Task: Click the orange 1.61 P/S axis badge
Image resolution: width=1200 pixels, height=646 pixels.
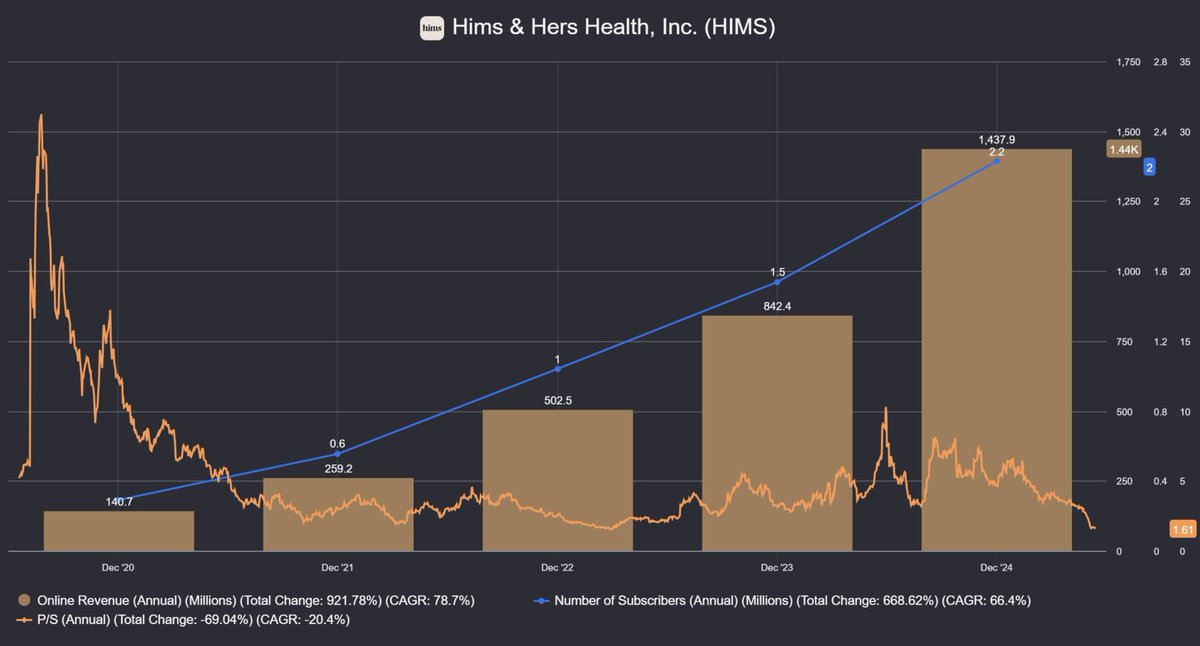Action: pos(1181,529)
